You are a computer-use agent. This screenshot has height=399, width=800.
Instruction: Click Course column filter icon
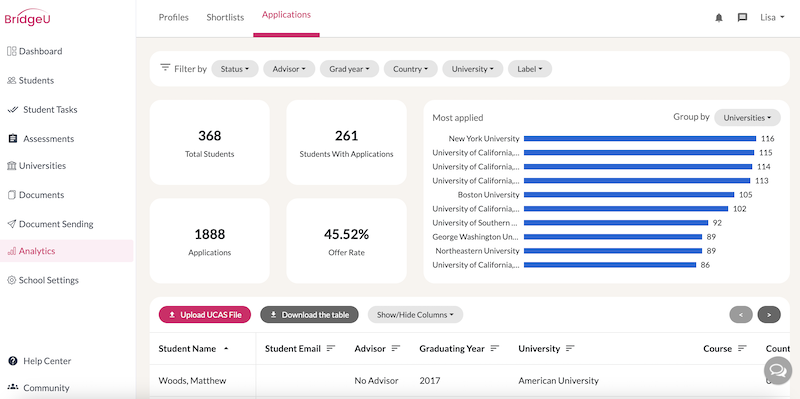tap(742, 348)
